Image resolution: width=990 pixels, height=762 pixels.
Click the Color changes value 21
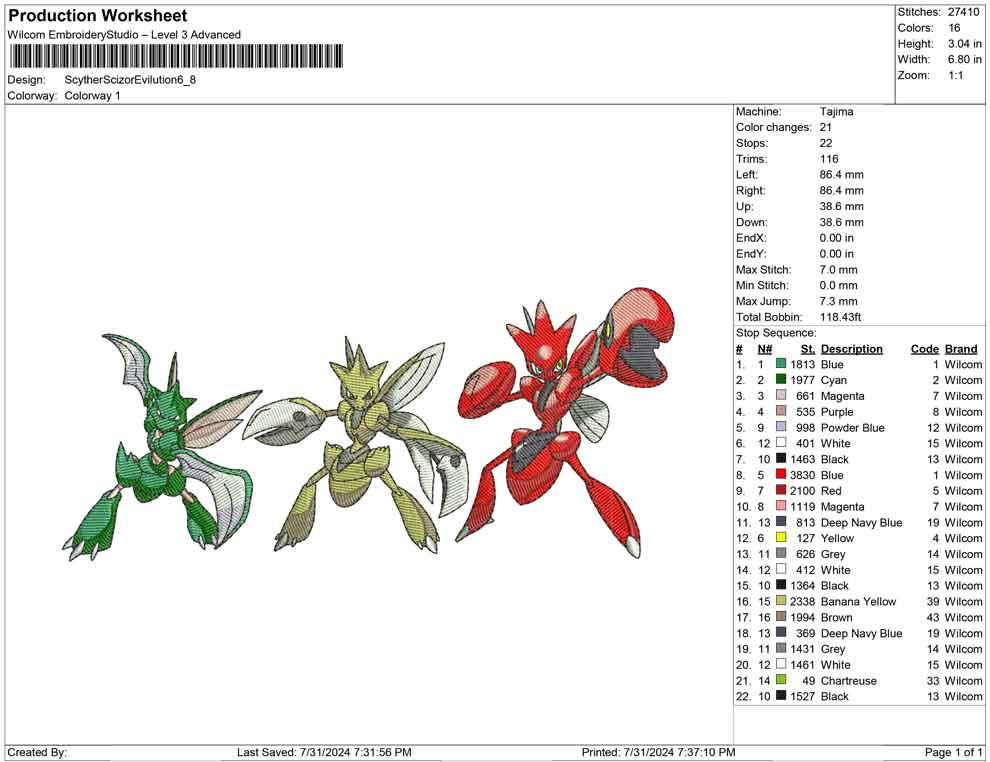point(826,128)
